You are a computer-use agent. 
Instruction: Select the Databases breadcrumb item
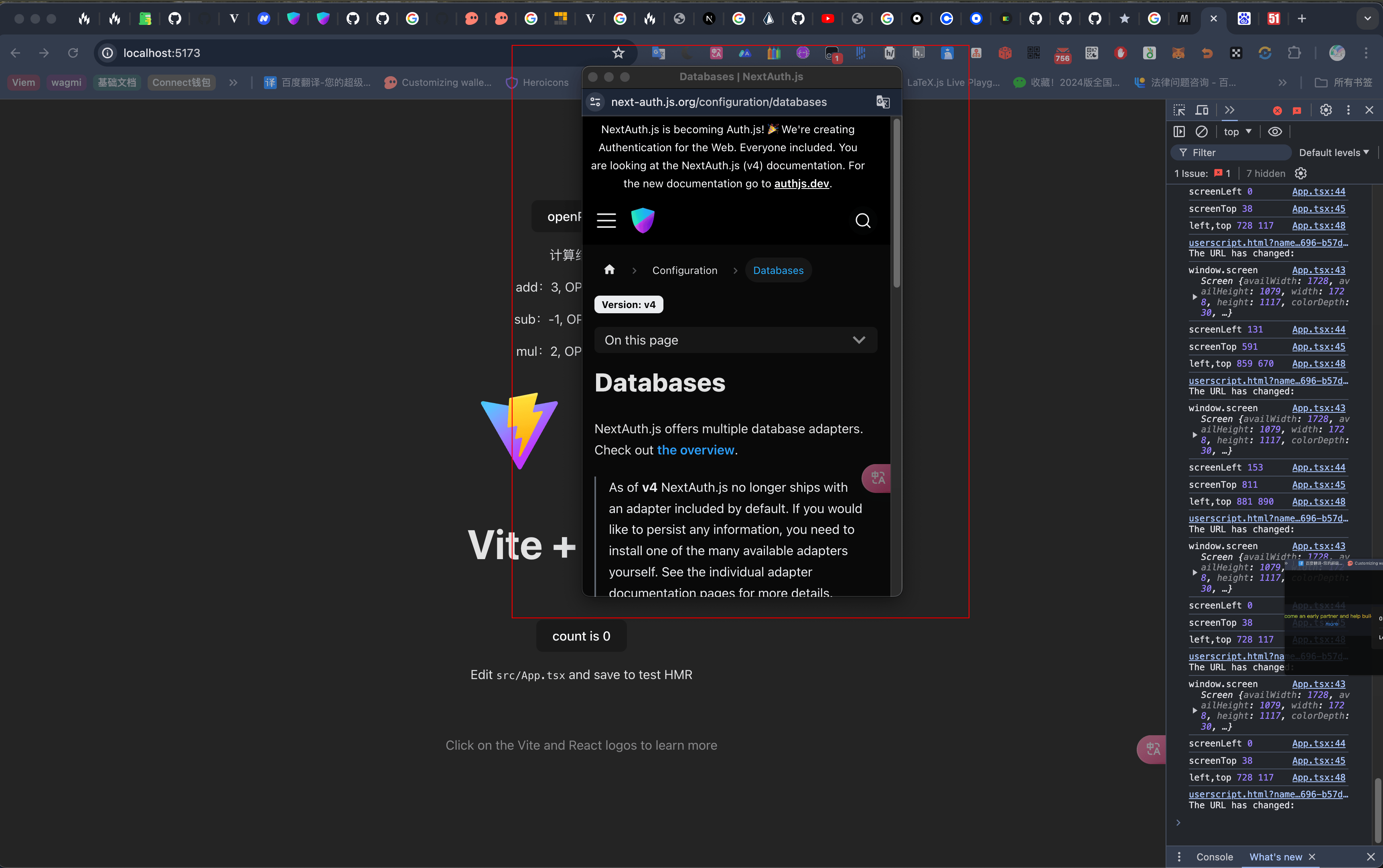(778, 270)
